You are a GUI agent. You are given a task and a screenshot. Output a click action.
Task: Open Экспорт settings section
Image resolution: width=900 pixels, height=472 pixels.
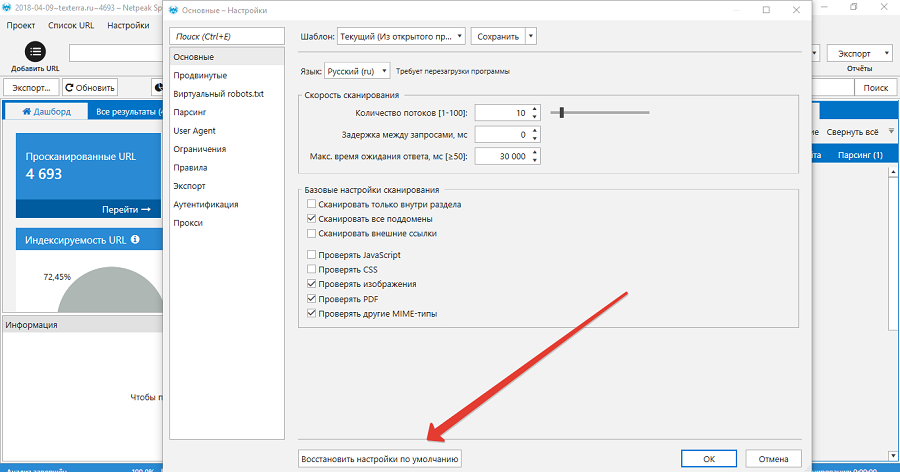click(x=227, y=185)
